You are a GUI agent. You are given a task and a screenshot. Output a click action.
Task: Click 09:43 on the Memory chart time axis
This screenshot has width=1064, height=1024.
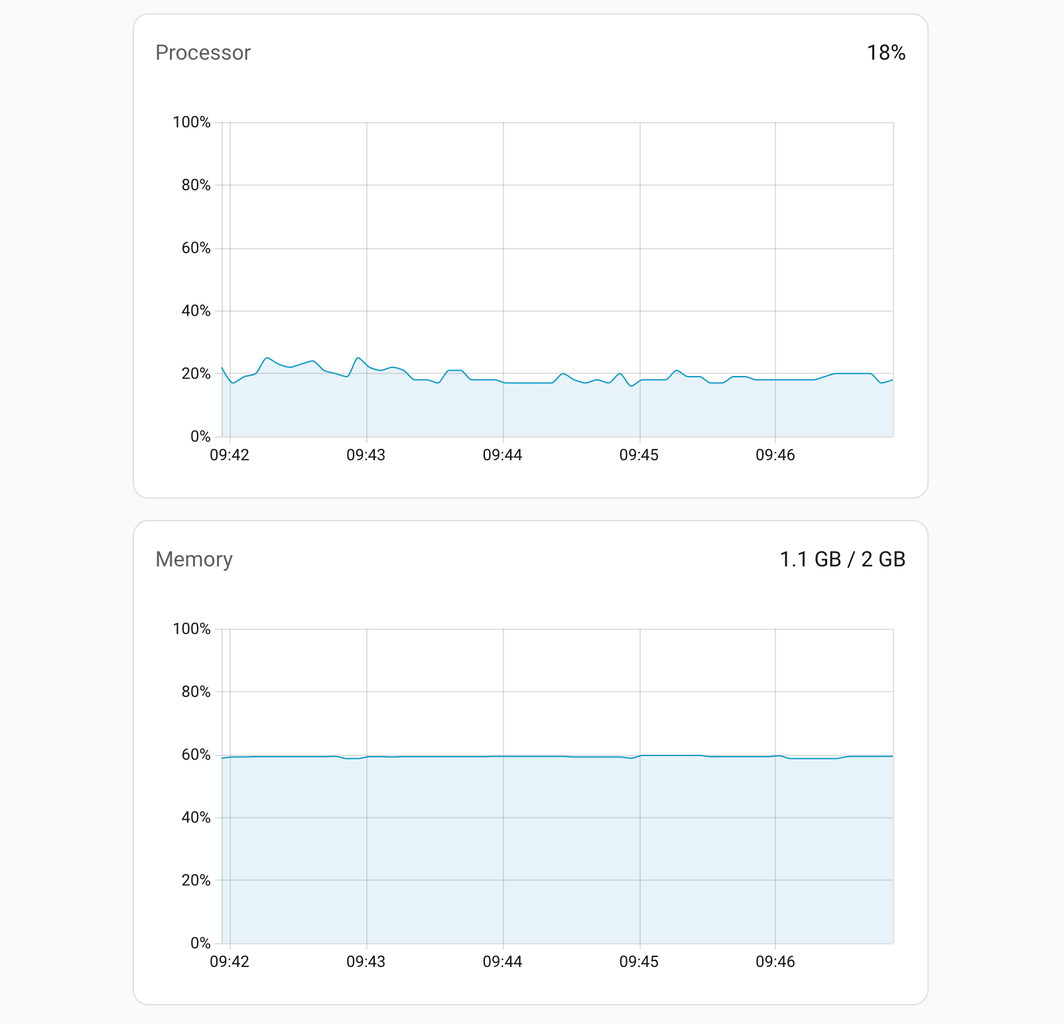click(366, 962)
